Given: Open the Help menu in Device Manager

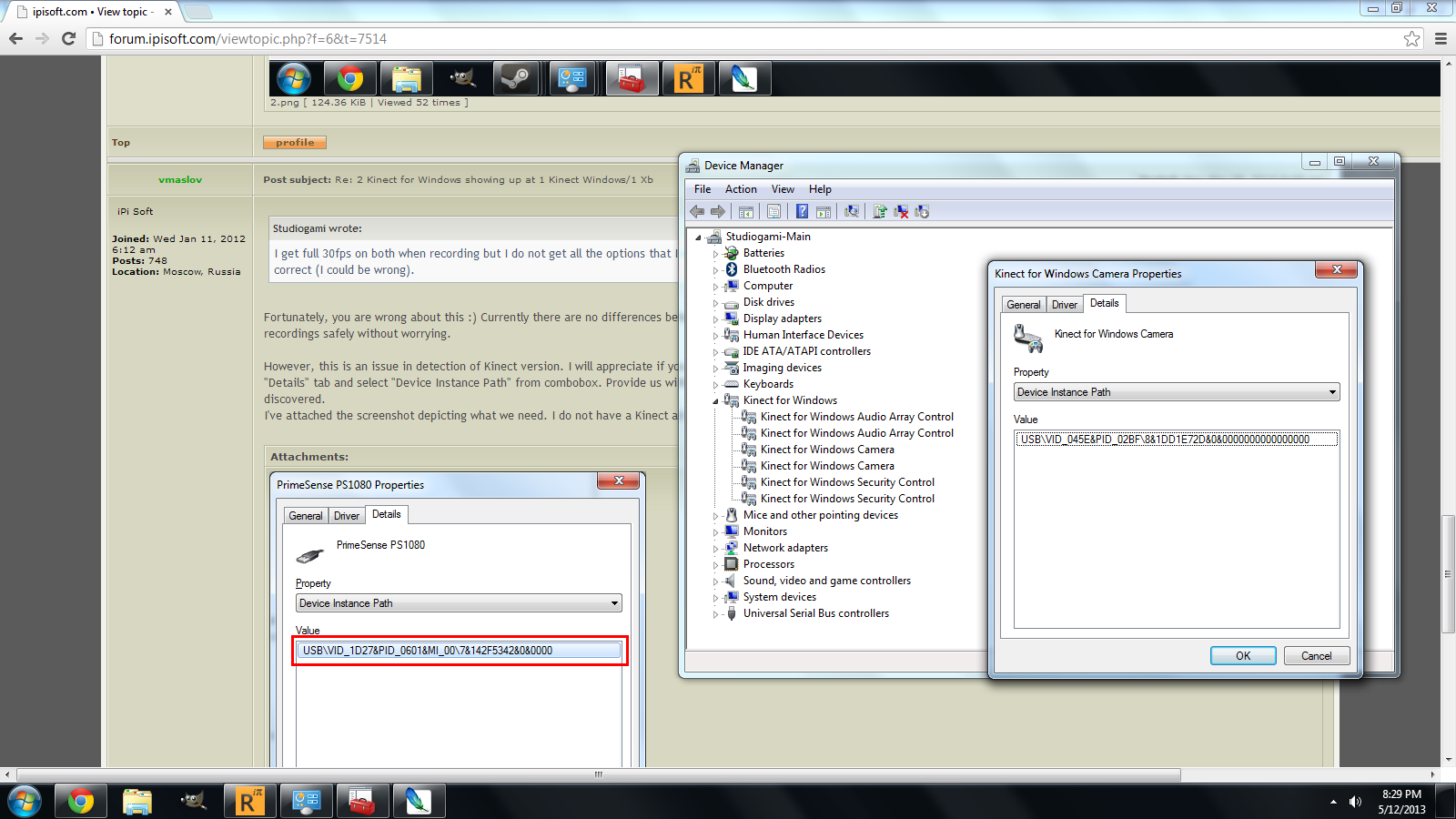Looking at the screenshot, I should tap(820, 189).
